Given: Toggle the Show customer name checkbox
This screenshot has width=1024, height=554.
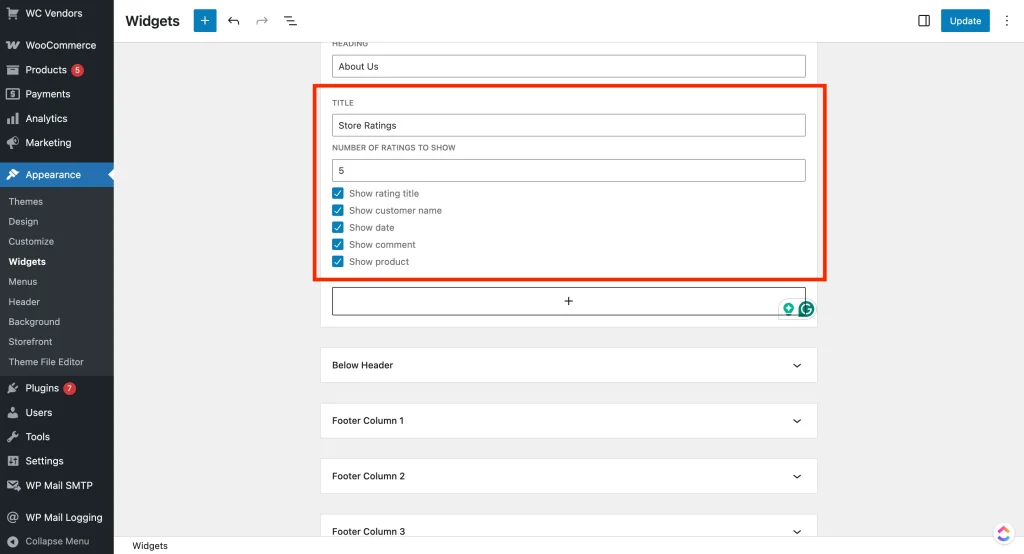Looking at the screenshot, I should 338,211.
